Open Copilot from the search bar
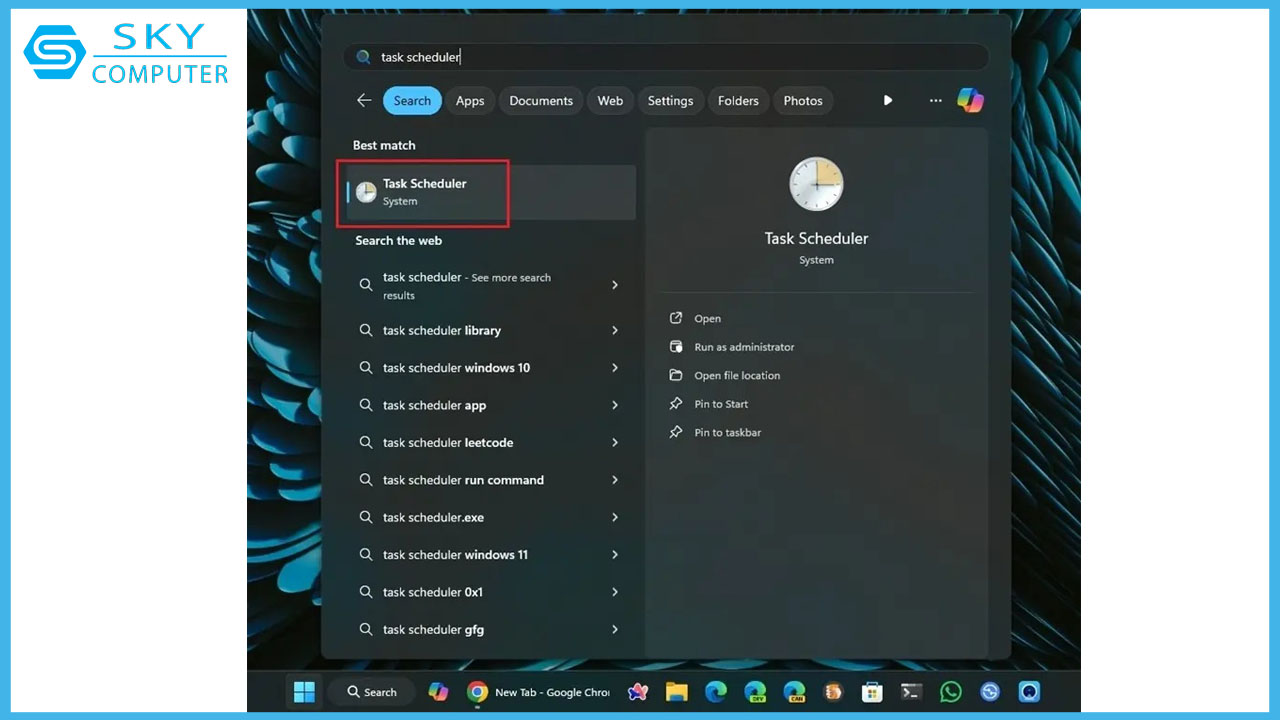The height and width of the screenshot is (720, 1280). 970,100
